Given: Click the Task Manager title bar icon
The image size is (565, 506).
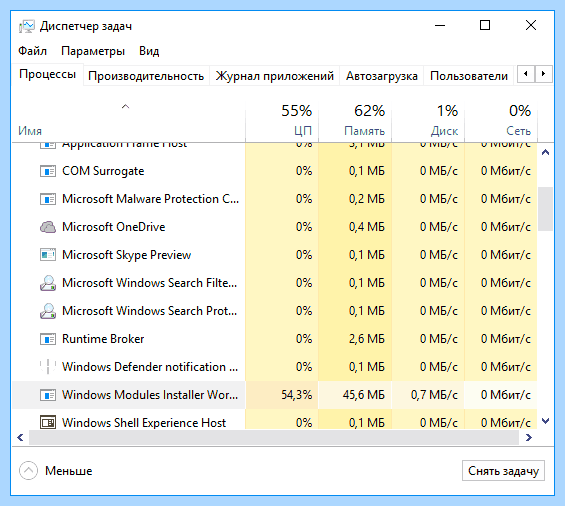Looking at the screenshot, I should [27, 26].
